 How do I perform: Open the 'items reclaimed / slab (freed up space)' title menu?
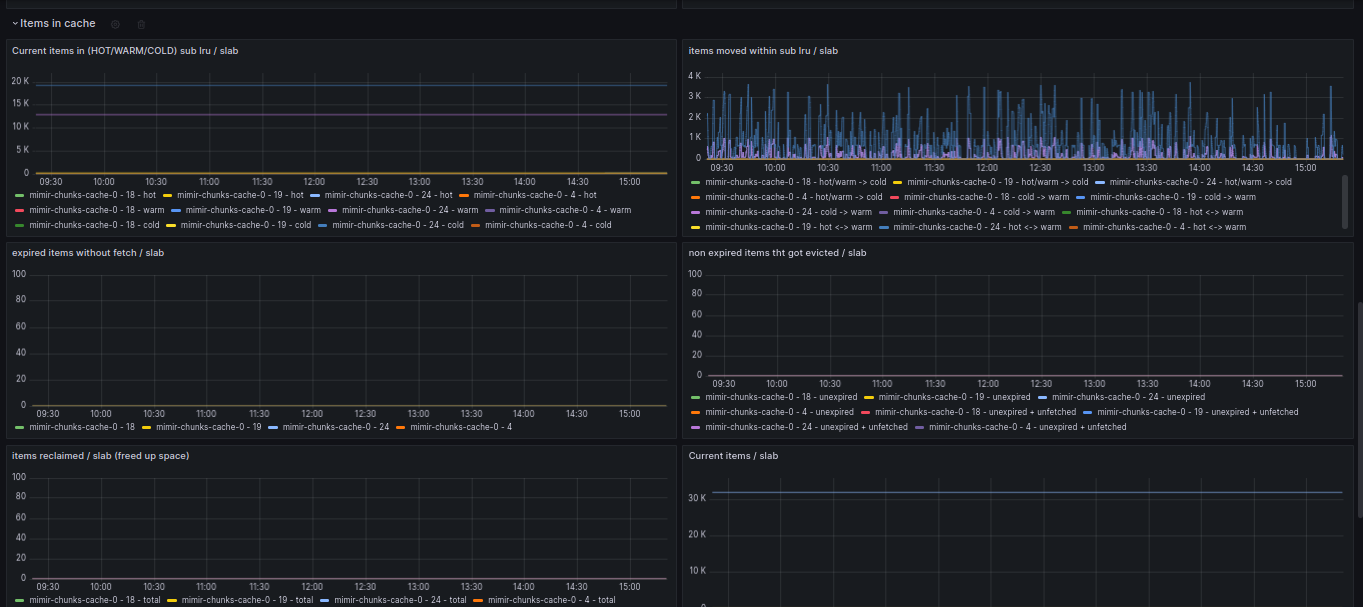tap(100, 456)
